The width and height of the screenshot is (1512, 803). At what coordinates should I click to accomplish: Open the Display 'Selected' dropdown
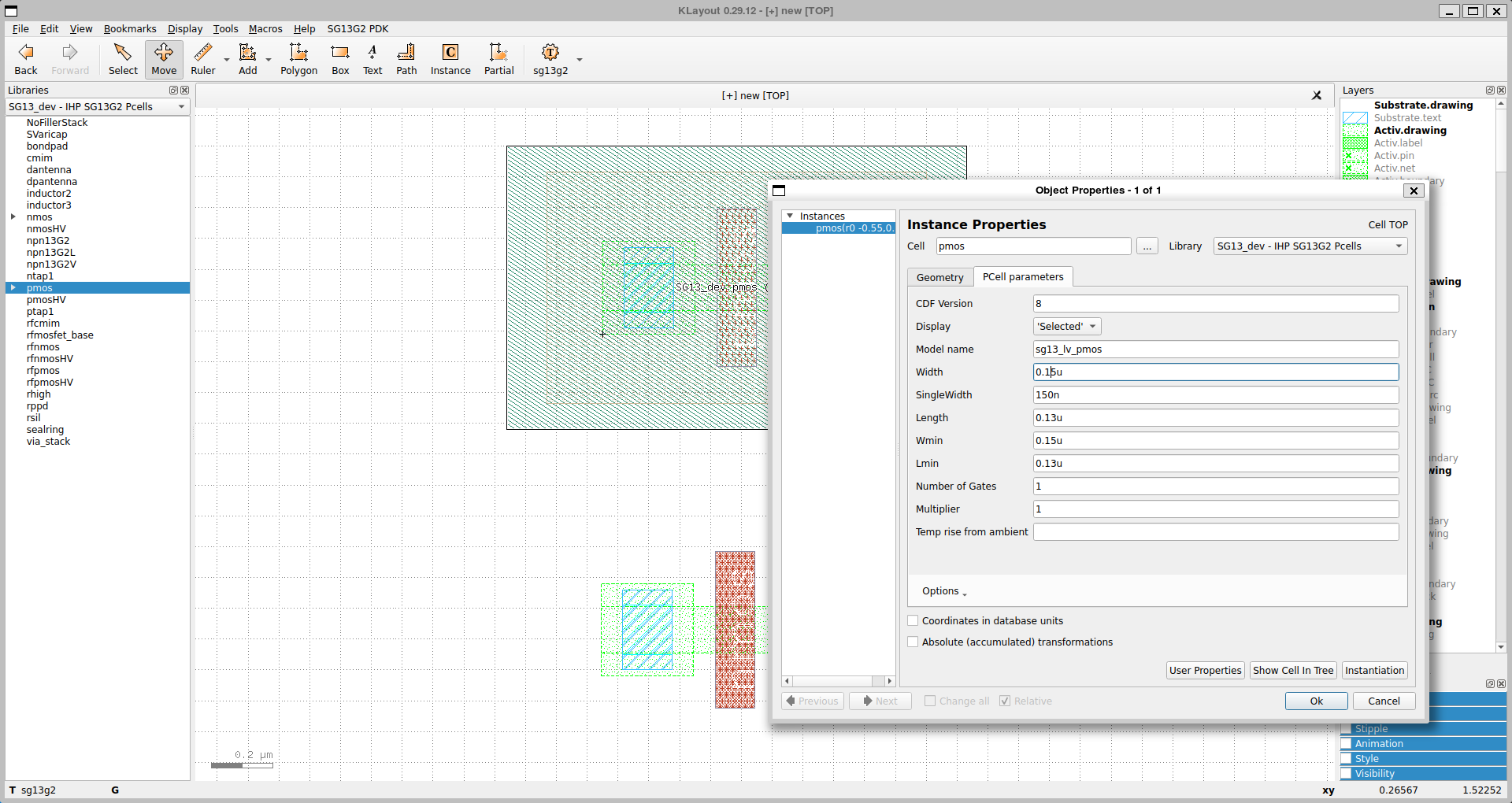coord(1066,326)
